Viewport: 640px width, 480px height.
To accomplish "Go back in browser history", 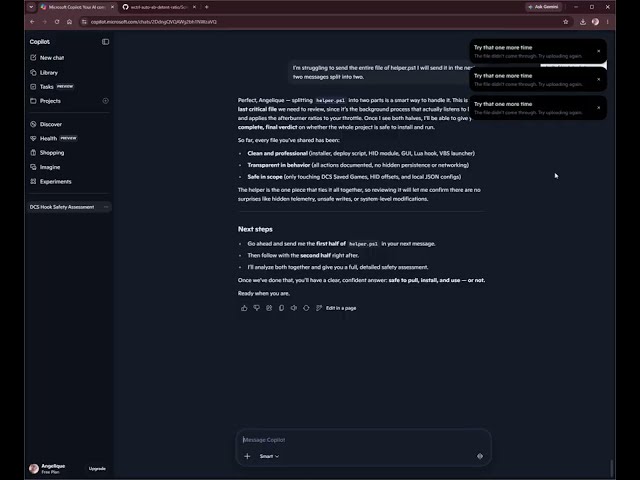I will pyautogui.click(x=32, y=22).
